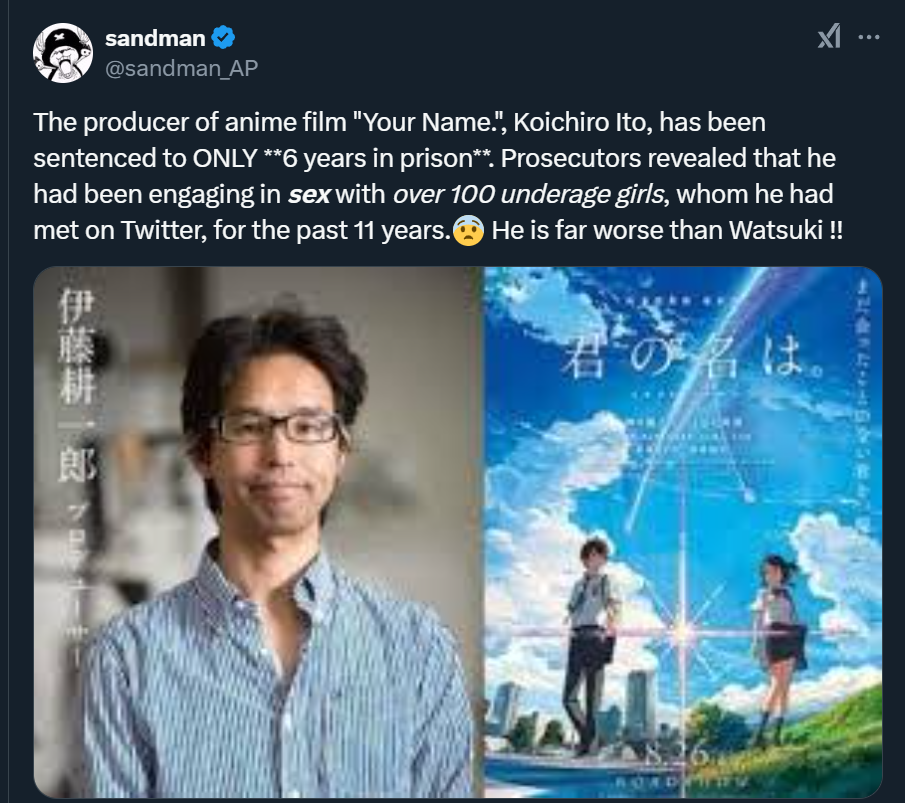
Task: Click the boy character on the poster
Action: [592, 645]
